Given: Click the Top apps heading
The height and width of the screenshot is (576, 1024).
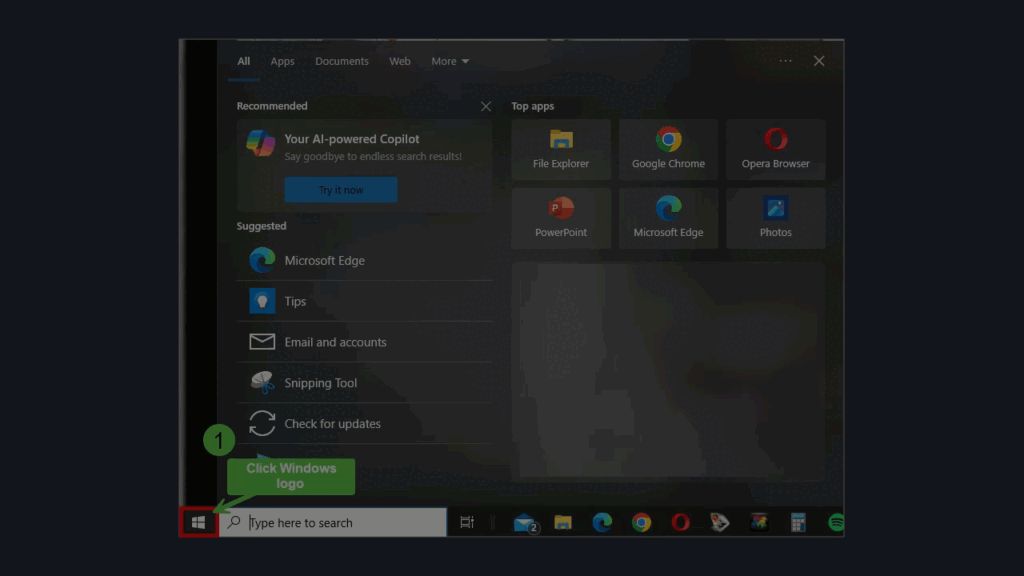Looking at the screenshot, I should point(532,106).
